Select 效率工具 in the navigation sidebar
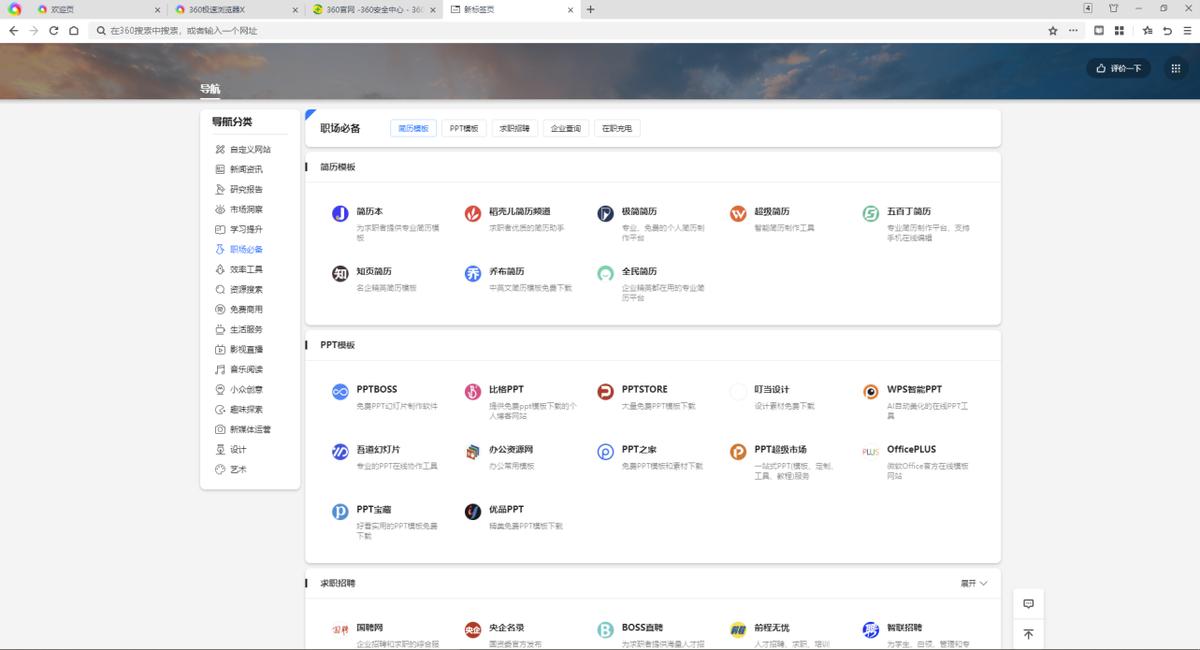 tap(246, 269)
